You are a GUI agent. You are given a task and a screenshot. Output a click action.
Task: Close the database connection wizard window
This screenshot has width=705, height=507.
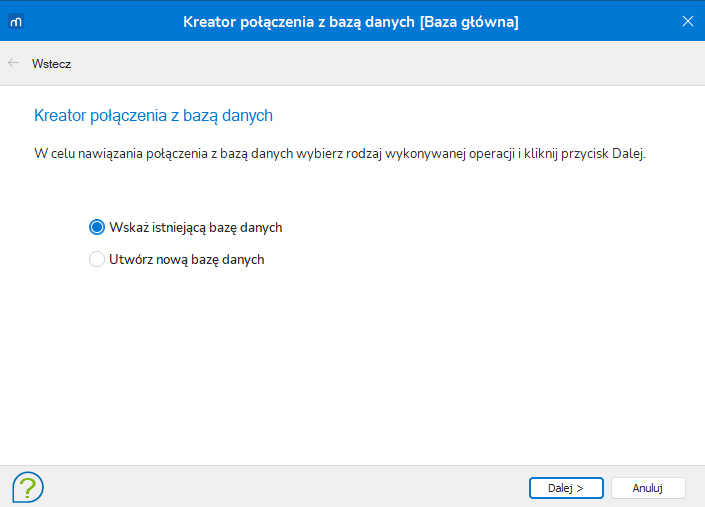tap(687, 21)
